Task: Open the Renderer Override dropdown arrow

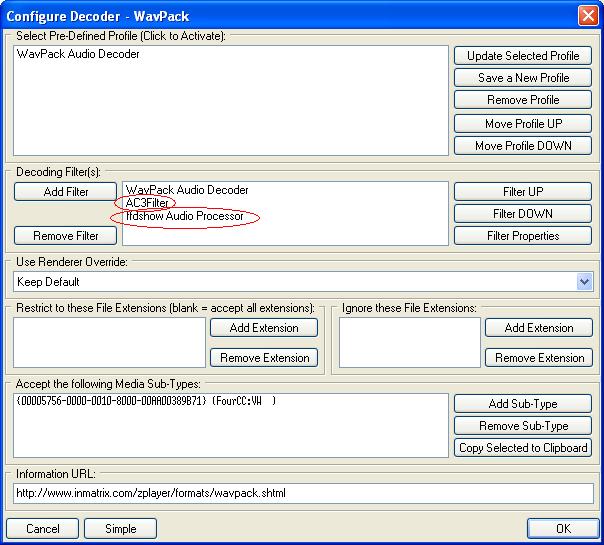Action: click(x=584, y=282)
